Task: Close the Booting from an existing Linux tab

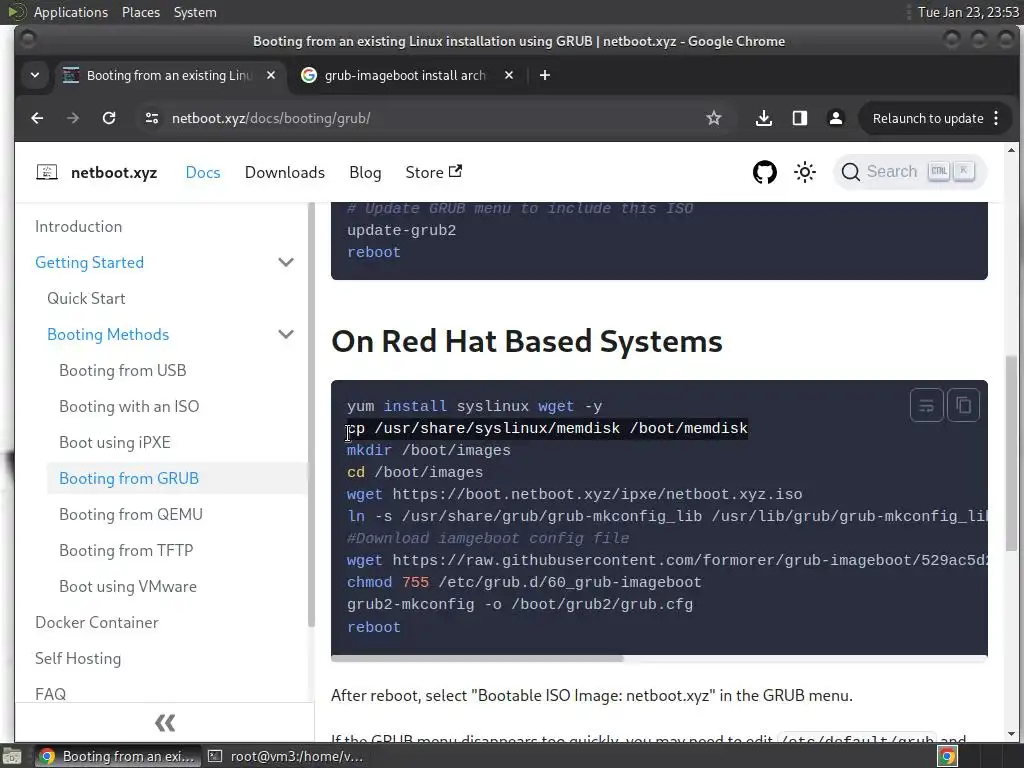Action: [270, 75]
